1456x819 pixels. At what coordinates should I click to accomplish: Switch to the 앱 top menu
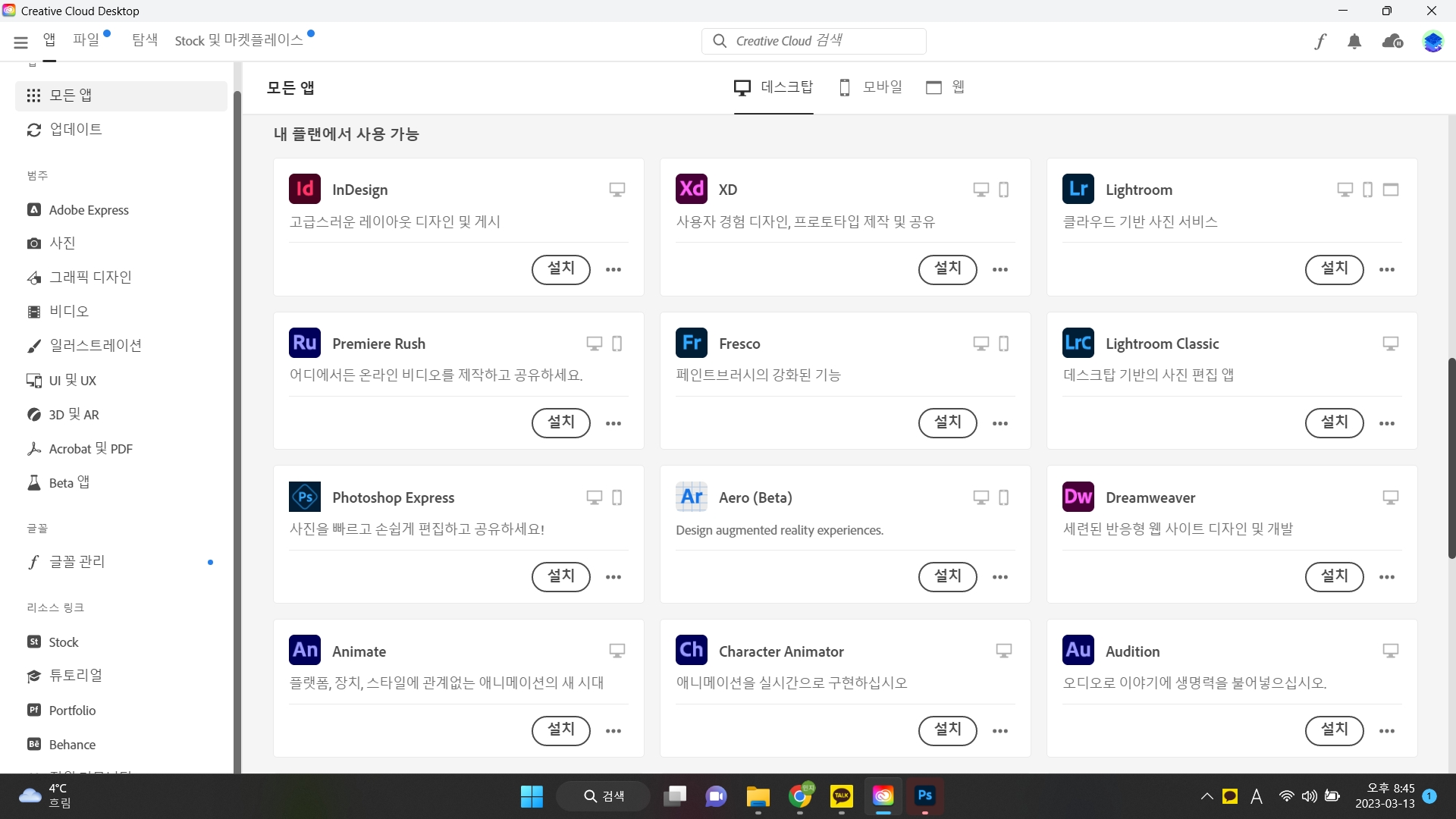[49, 40]
